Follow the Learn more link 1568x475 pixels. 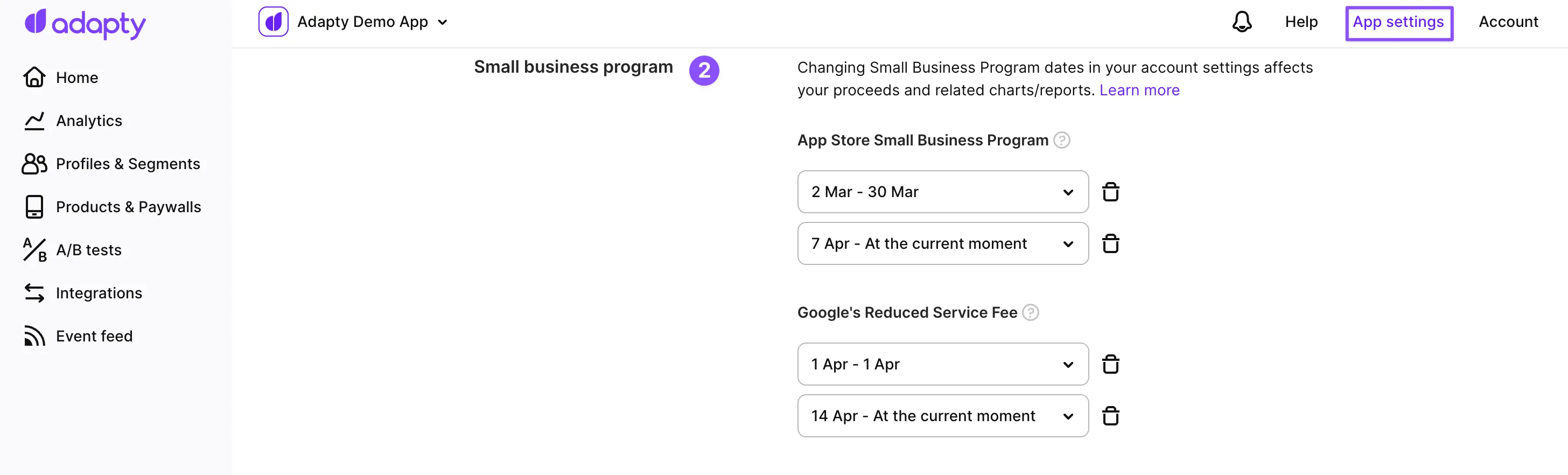coord(1139,90)
